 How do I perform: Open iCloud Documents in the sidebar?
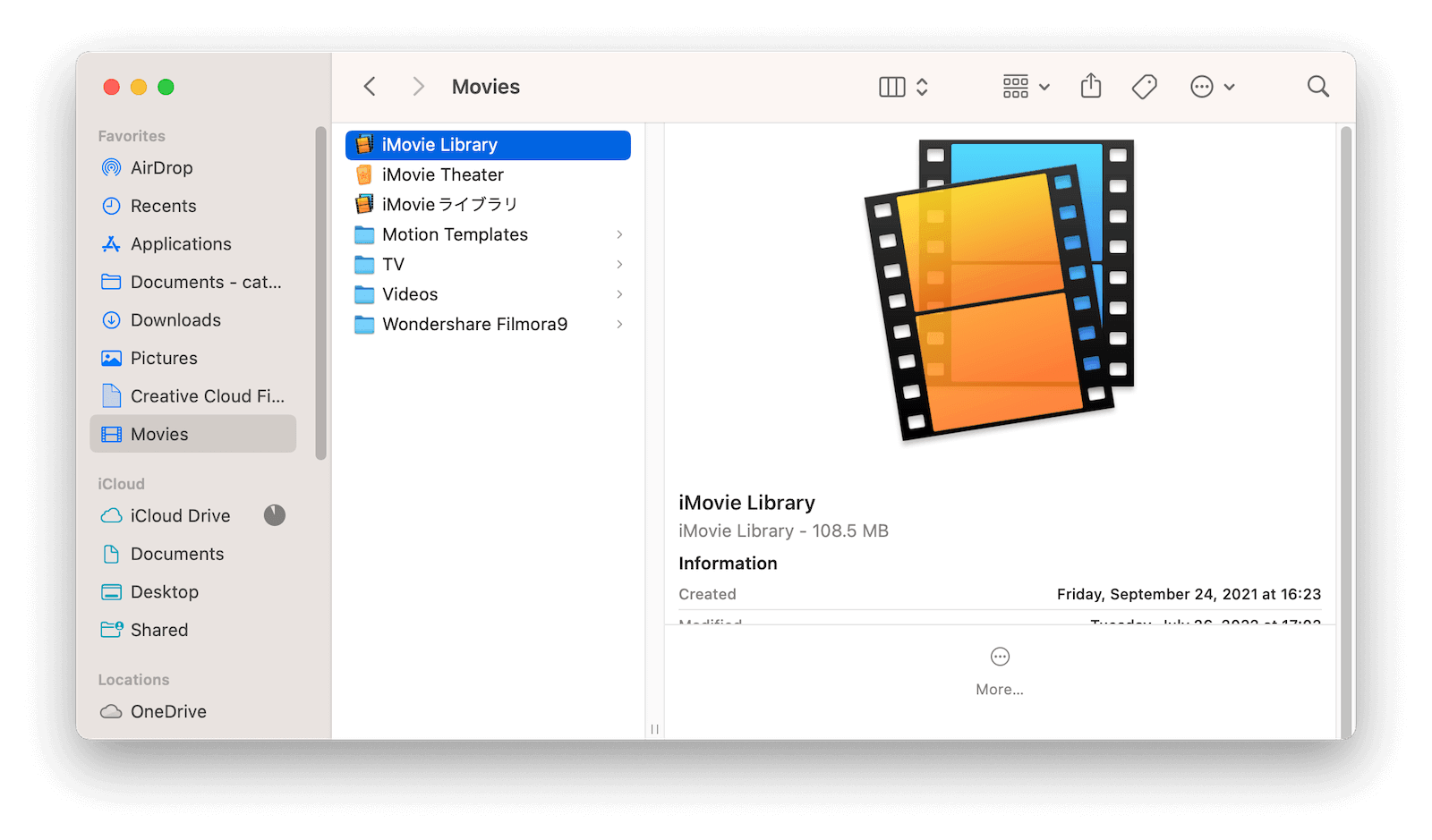(192, 554)
